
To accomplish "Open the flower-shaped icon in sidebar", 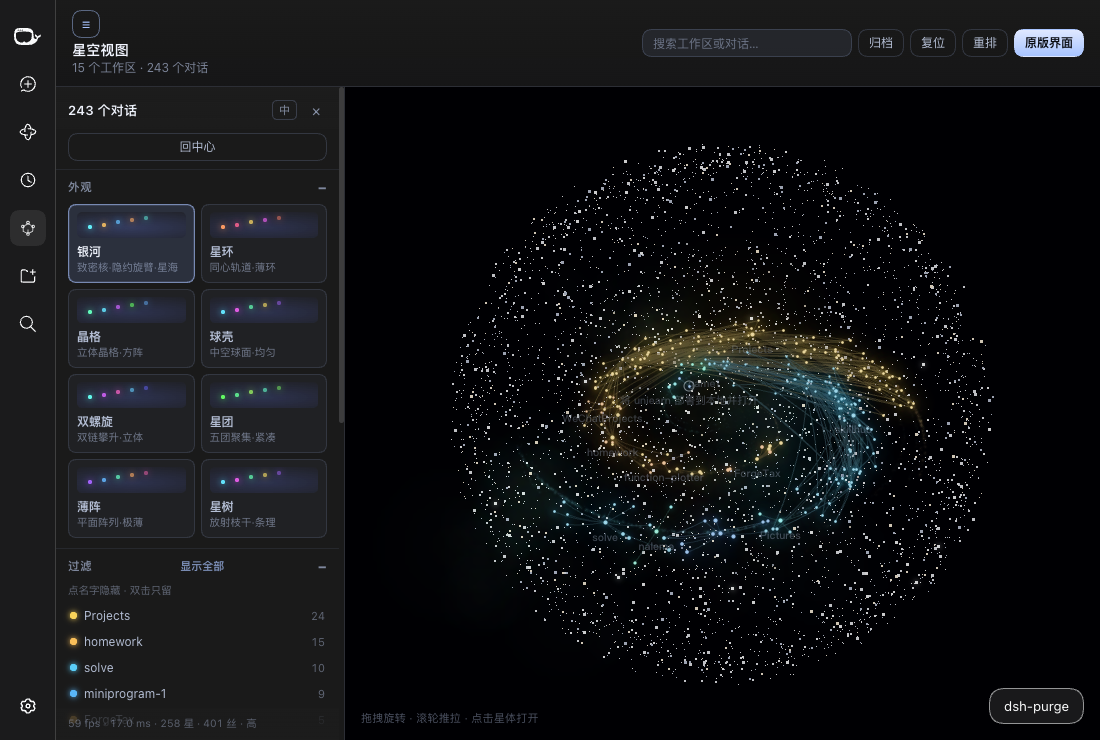I will (x=27, y=132).
